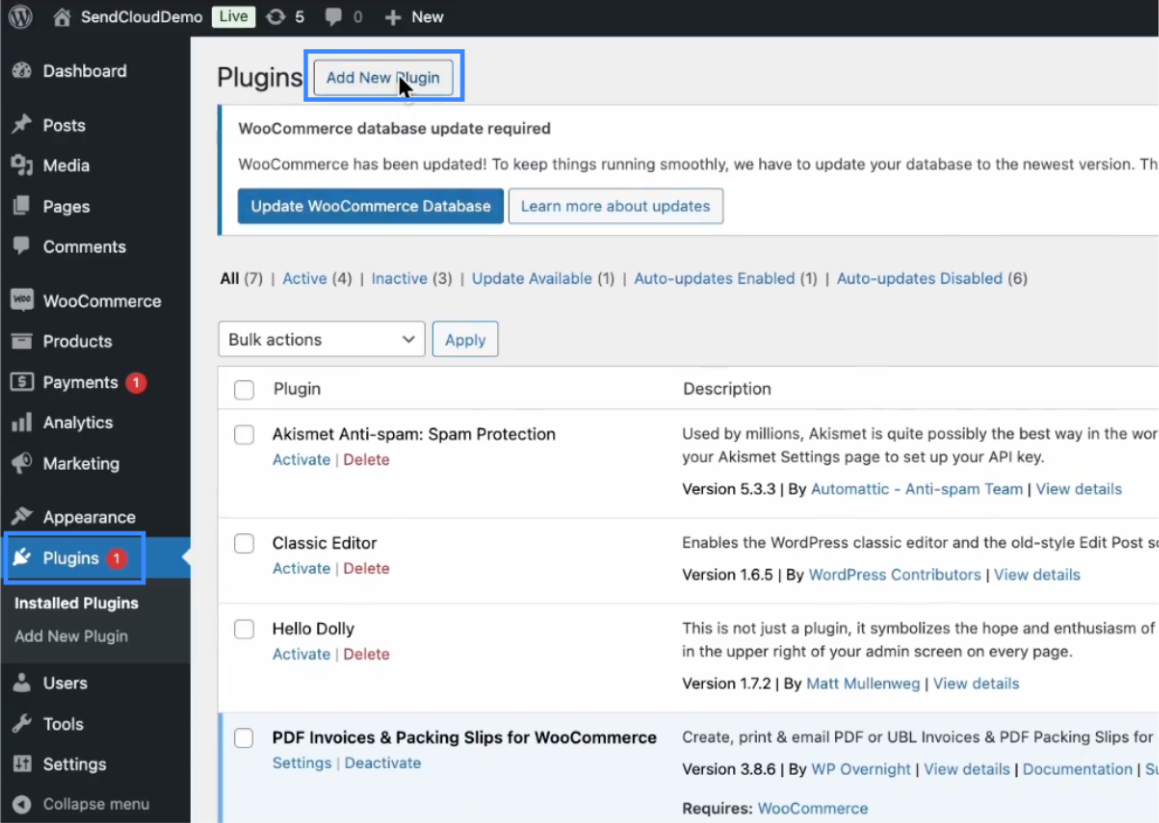The image size is (1159, 823).
Task: Click the WordPress logo icon
Action: [21, 16]
